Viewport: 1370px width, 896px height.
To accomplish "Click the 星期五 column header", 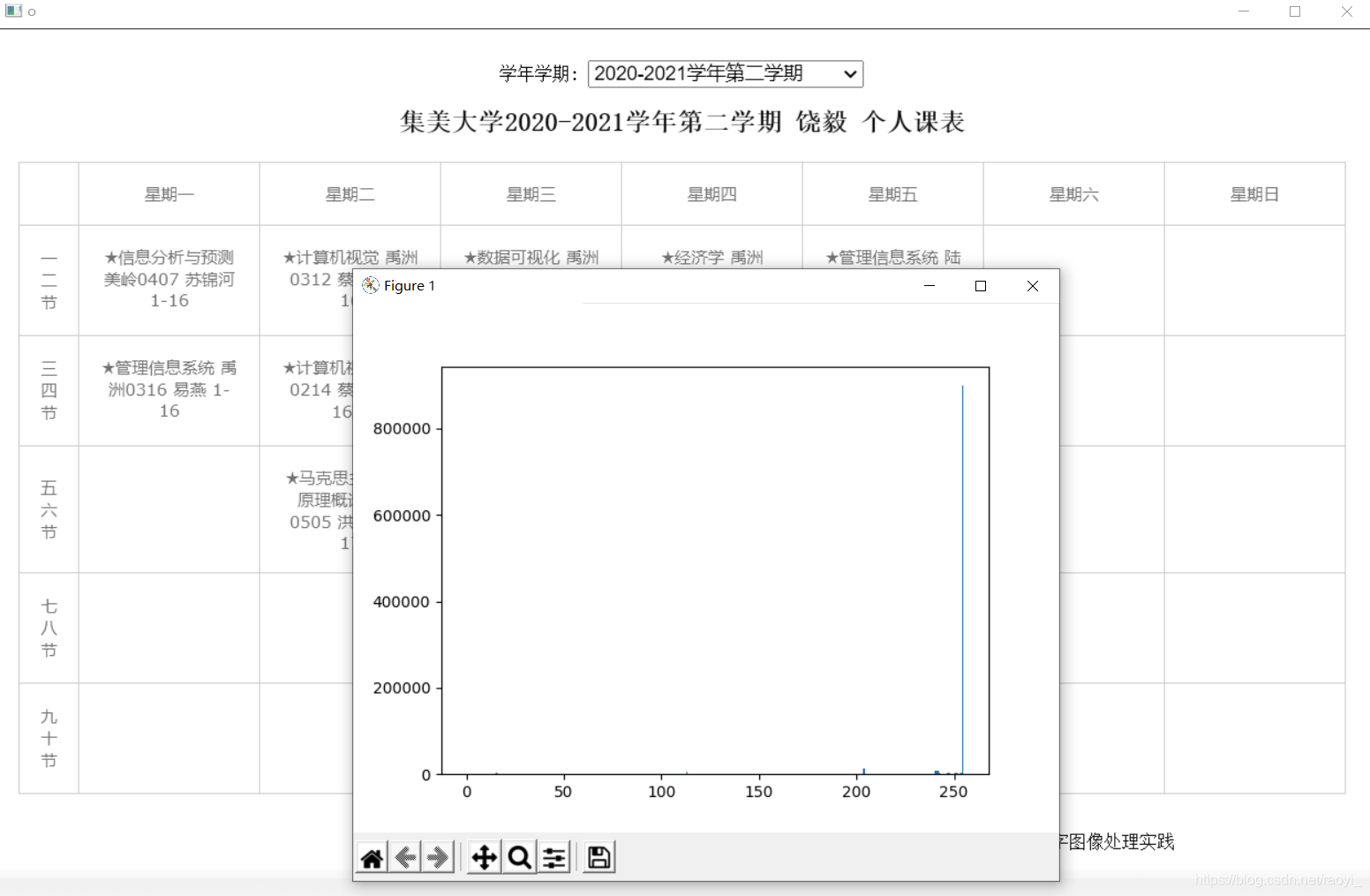I will click(x=893, y=194).
